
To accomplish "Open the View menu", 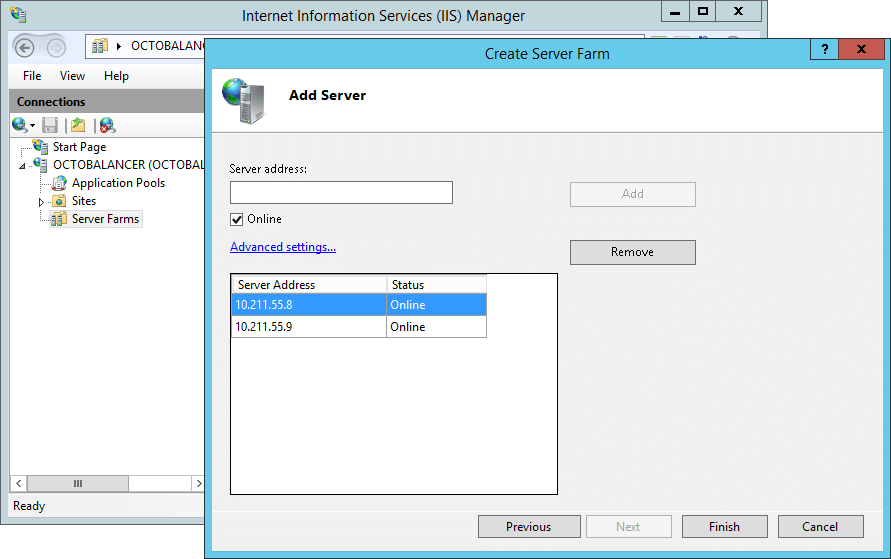I will 72,76.
